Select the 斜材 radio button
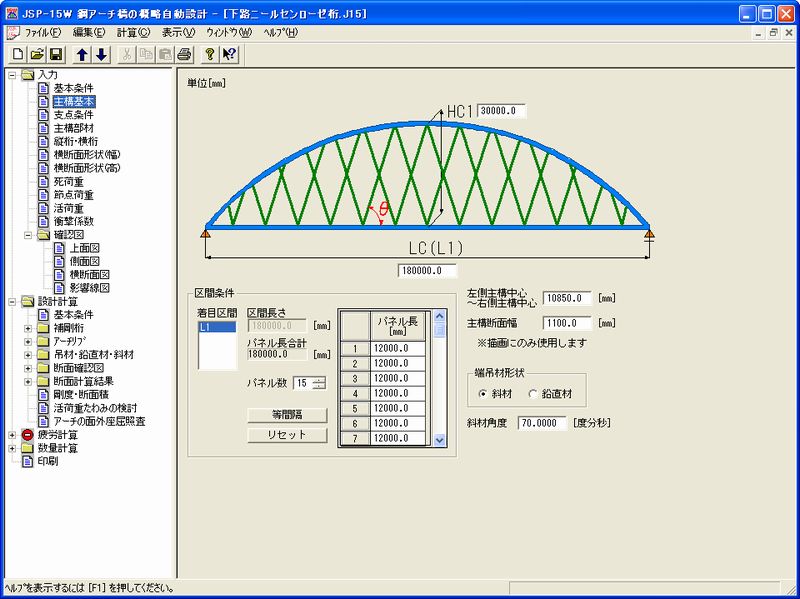Image resolution: width=800 pixels, height=599 pixels. tap(484, 392)
